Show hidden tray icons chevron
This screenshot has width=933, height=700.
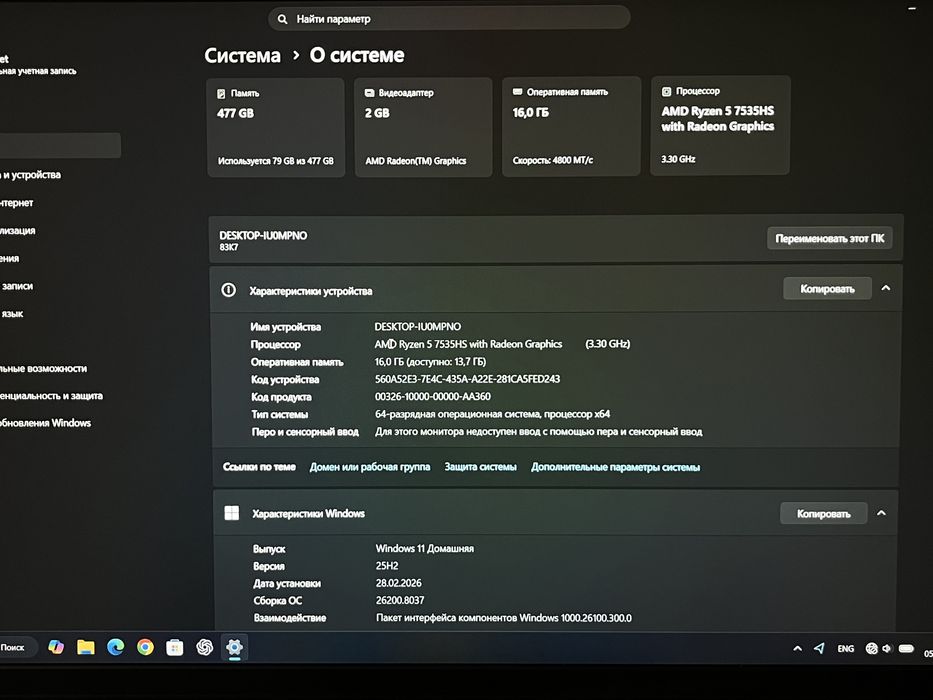click(x=797, y=648)
